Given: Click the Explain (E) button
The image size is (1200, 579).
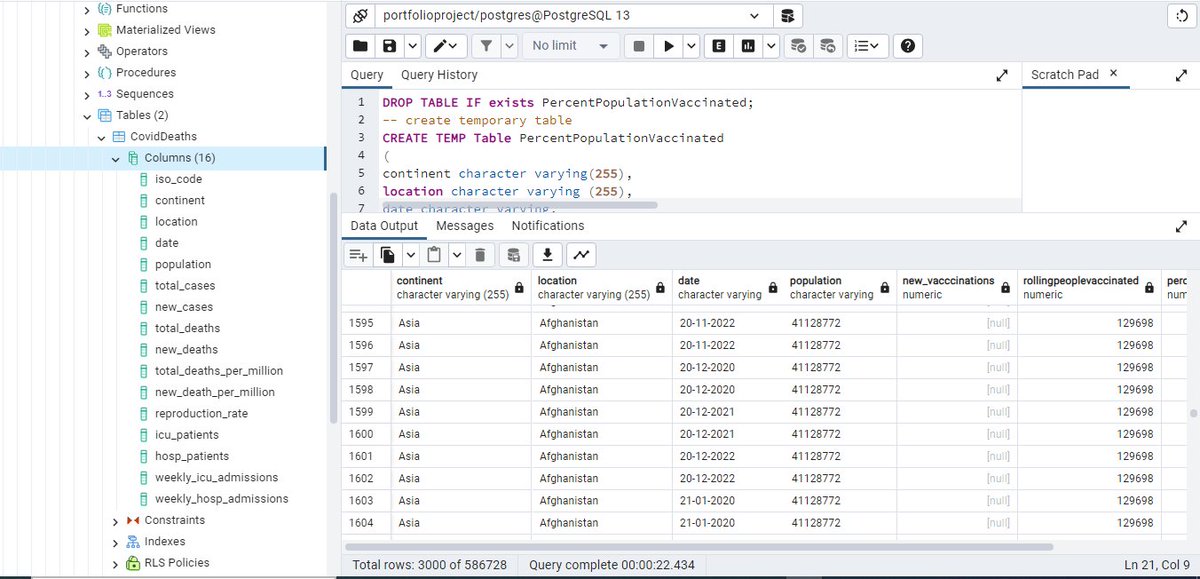Looking at the screenshot, I should [x=719, y=46].
